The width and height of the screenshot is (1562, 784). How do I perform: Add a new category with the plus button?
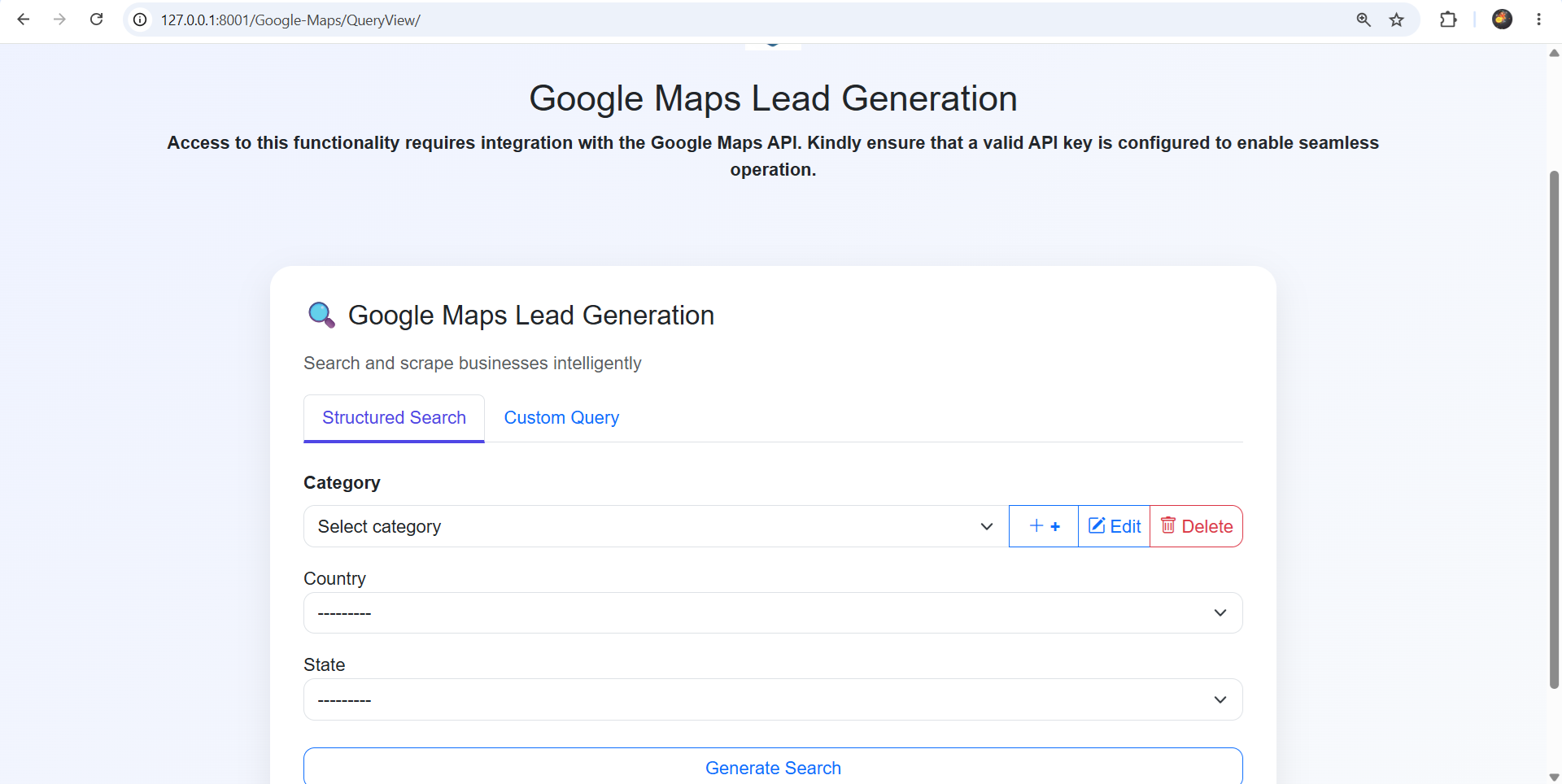[1044, 526]
